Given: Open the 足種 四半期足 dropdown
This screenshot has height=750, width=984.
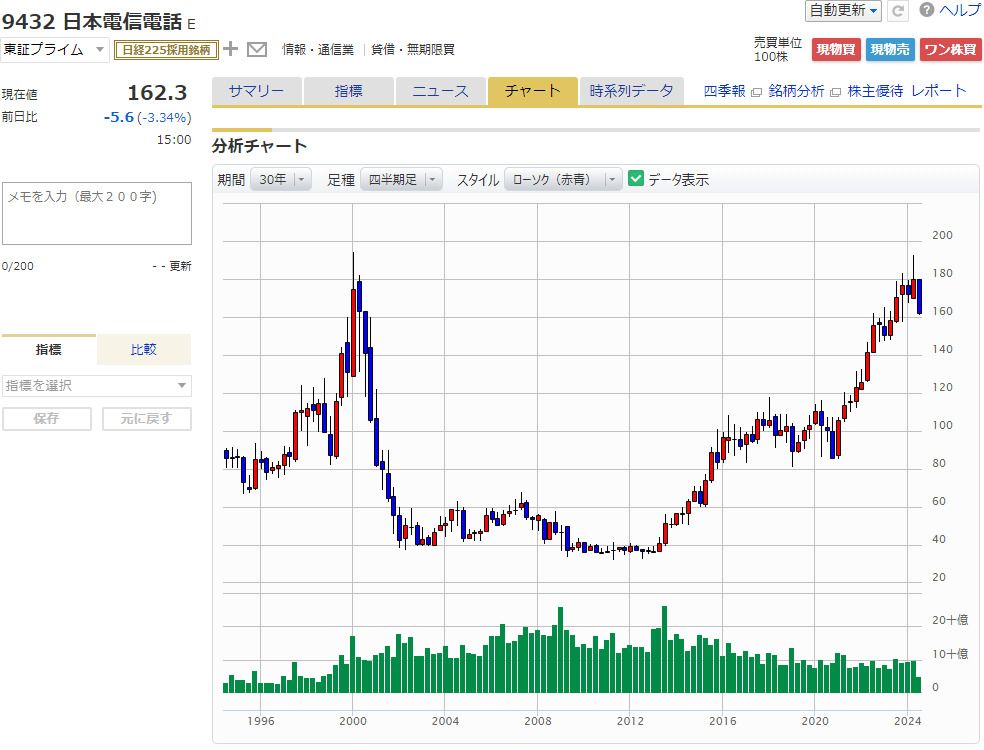Looking at the screenshot, I should [400, 179].
